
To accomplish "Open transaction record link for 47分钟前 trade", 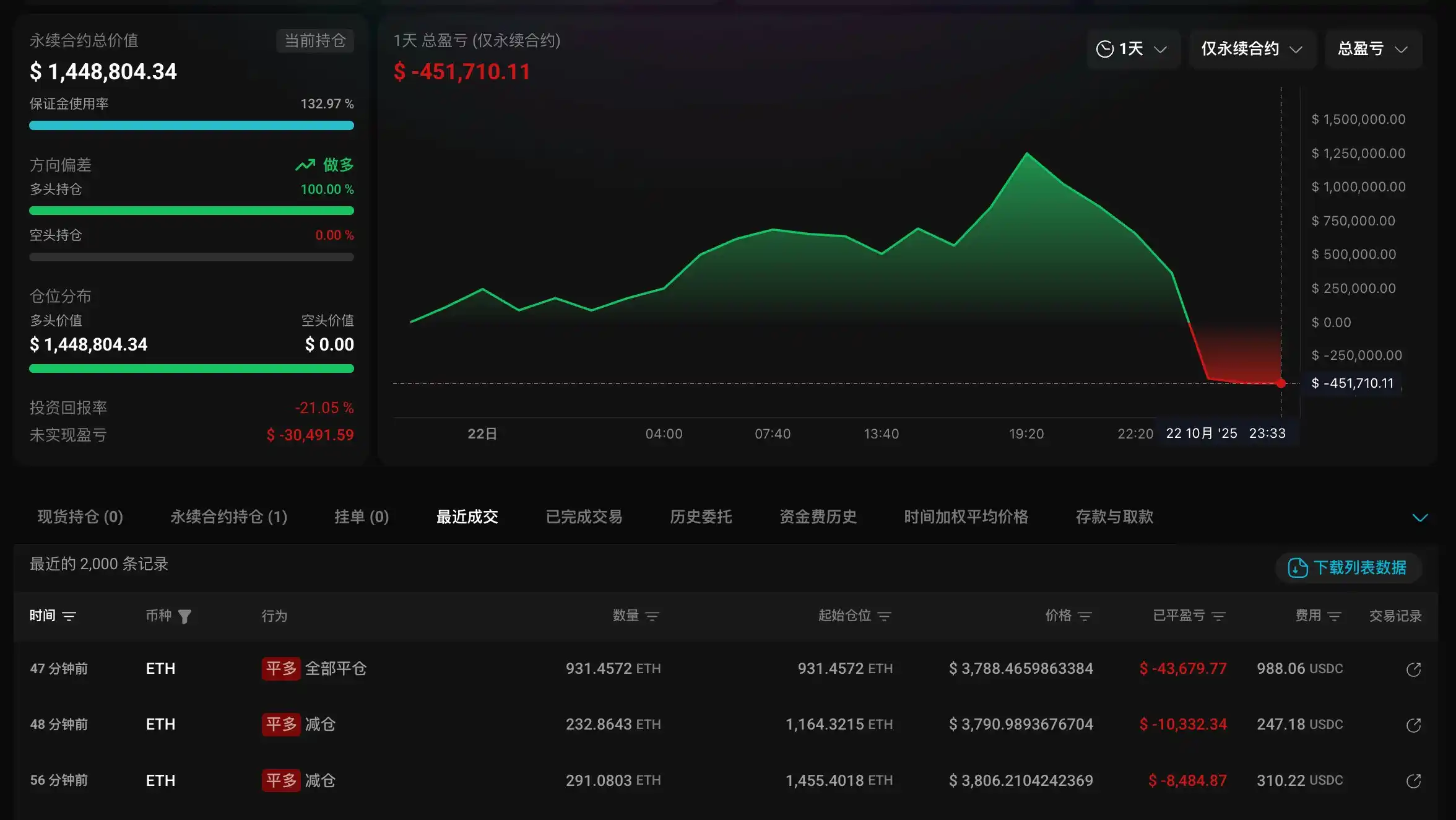I will (x=1413, y=669).
